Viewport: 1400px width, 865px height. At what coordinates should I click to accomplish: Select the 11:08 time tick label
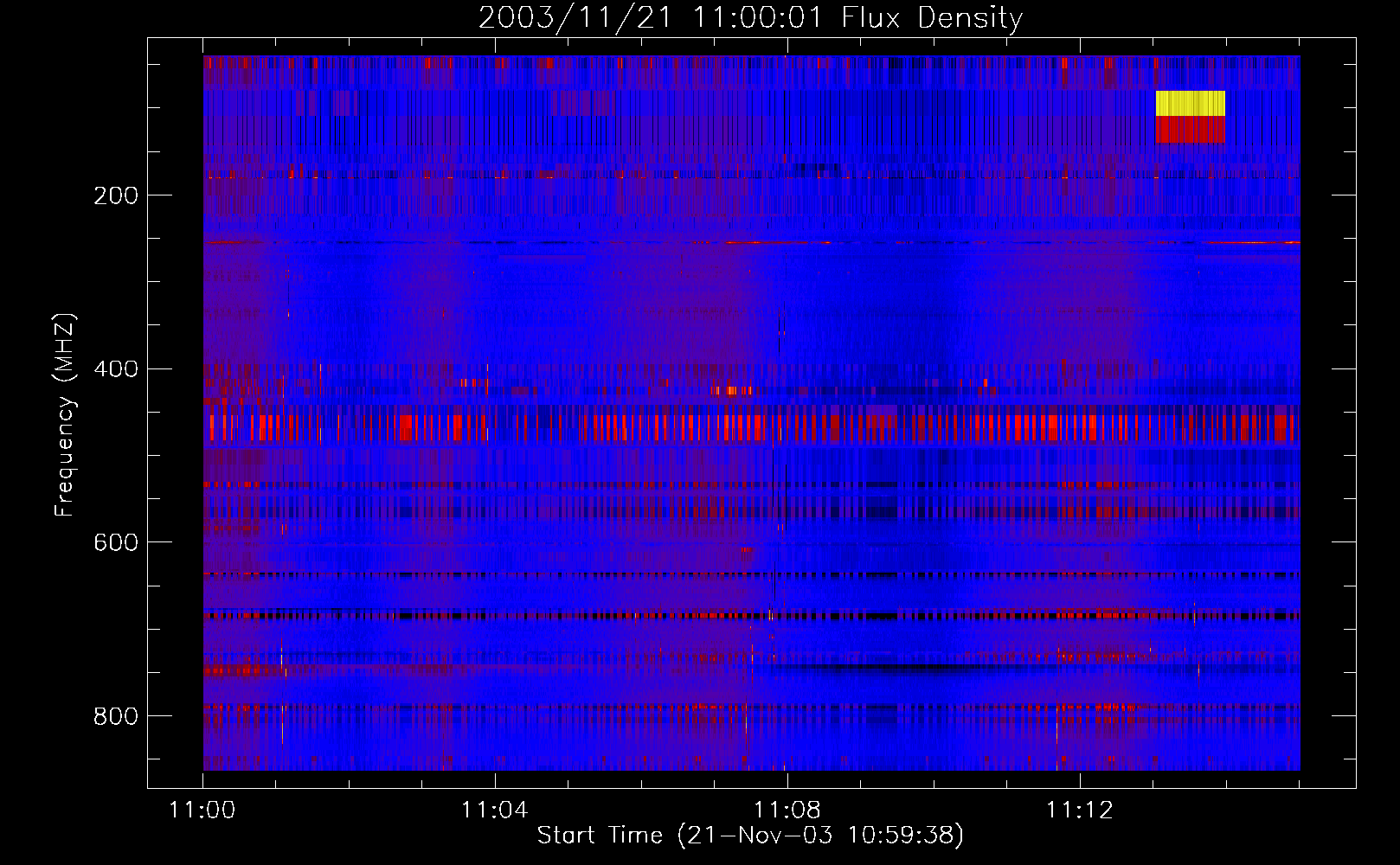(787, 811)
